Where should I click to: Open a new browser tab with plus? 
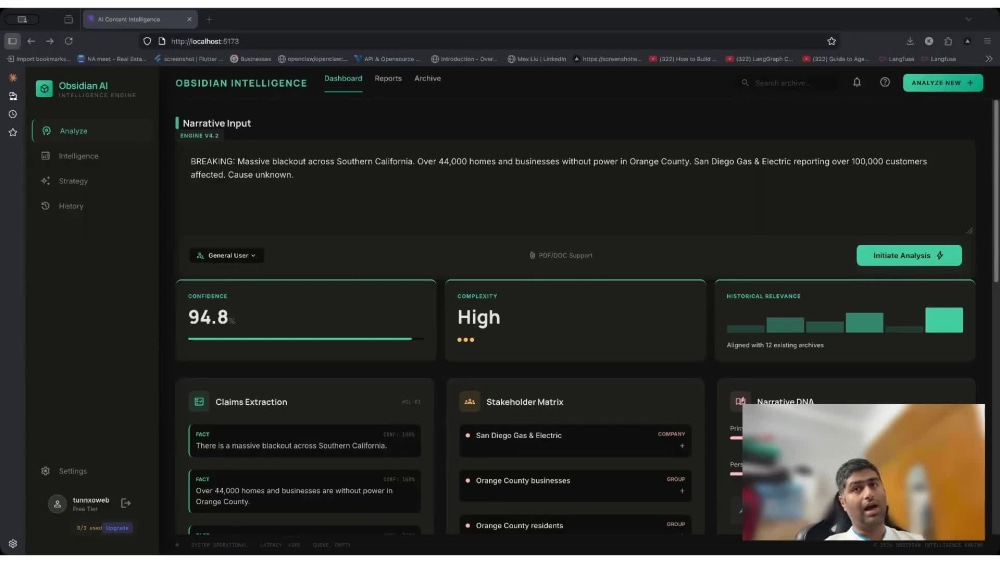click(209, 19)
